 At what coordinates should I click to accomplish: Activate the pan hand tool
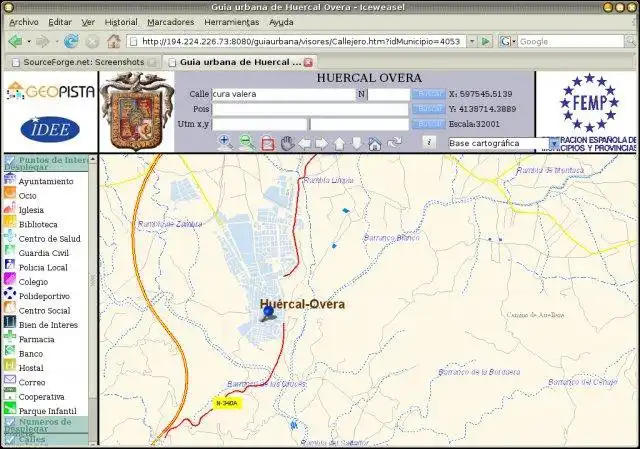(287, 143)
